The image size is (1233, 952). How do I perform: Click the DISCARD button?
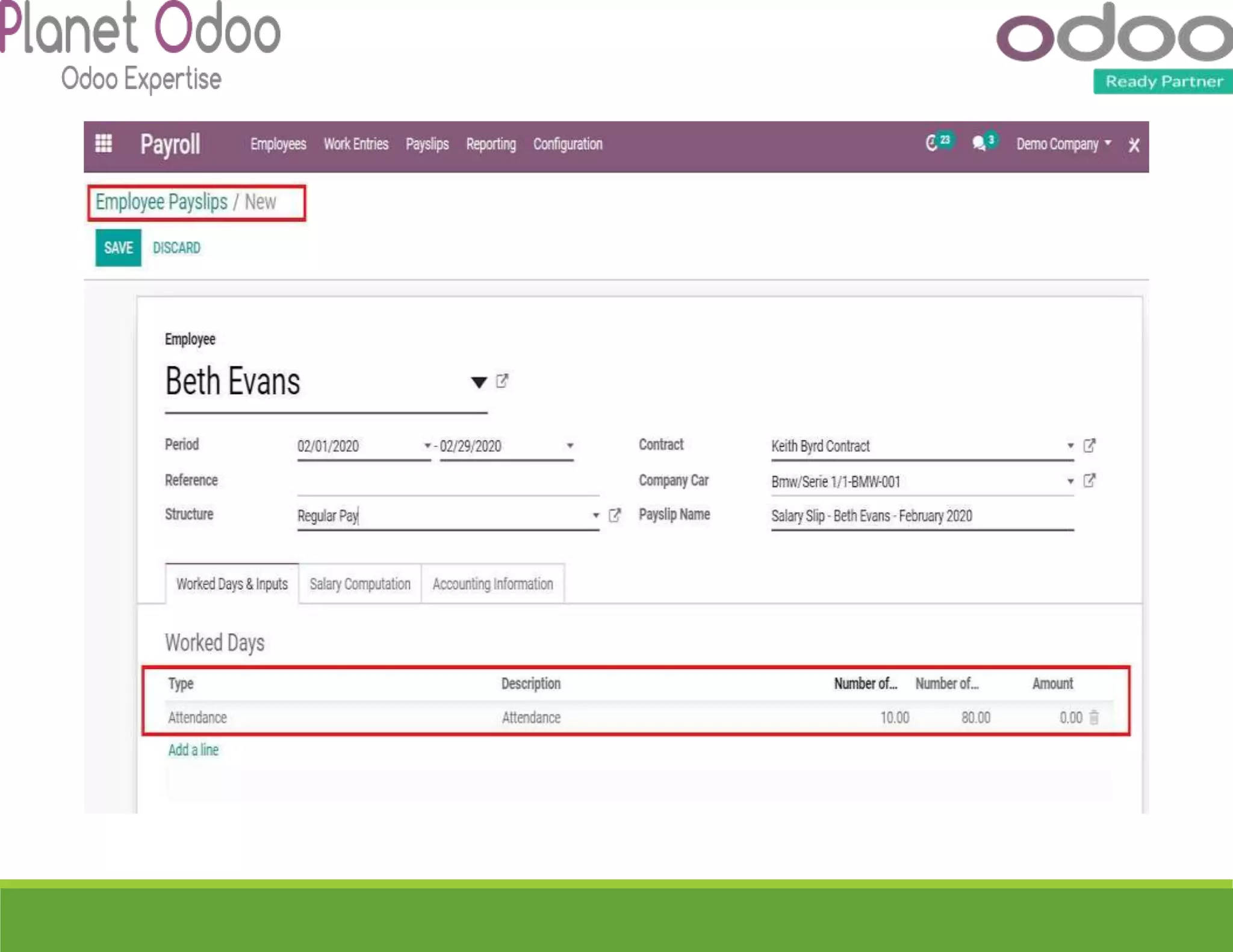(x=176, y=248)
